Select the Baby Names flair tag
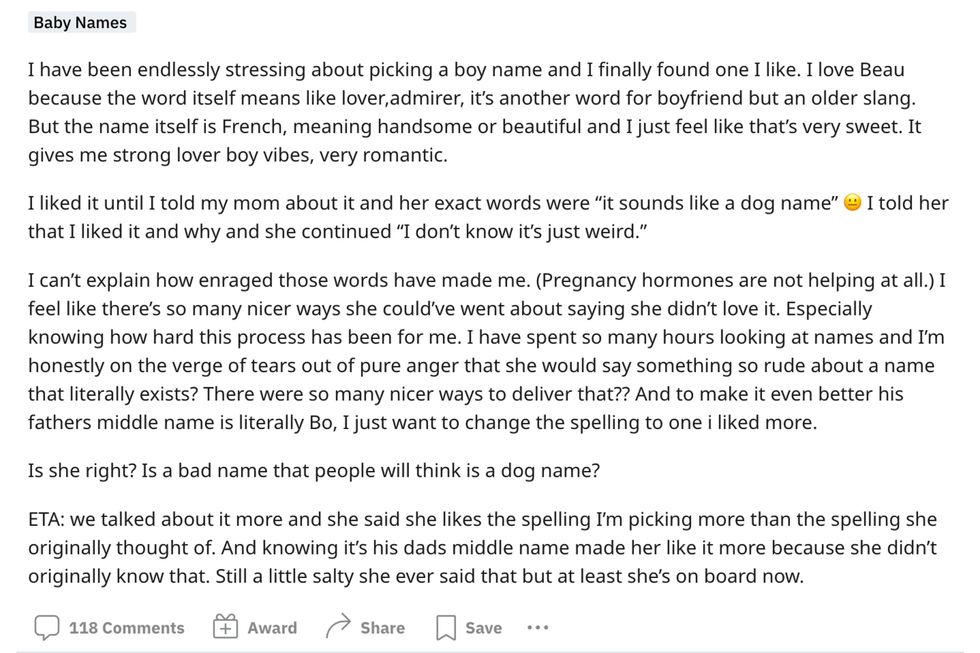The height and width of the screenshot is (653, 980). point(80,23)
